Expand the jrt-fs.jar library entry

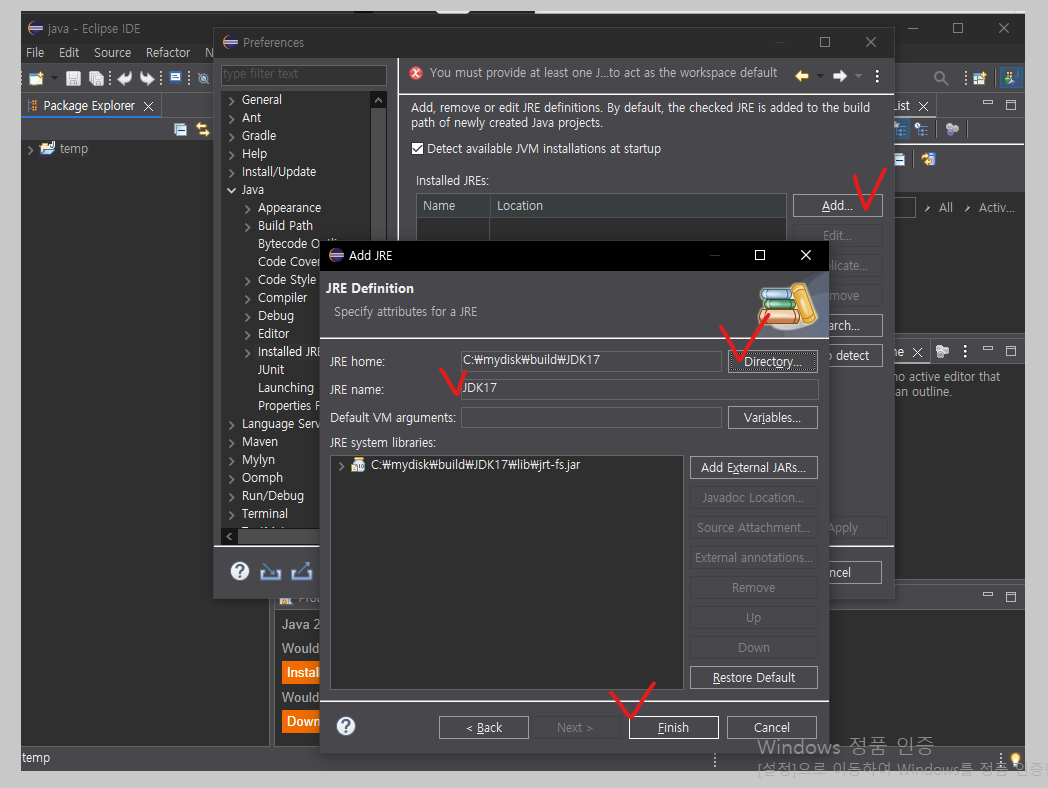pos(341,466)
